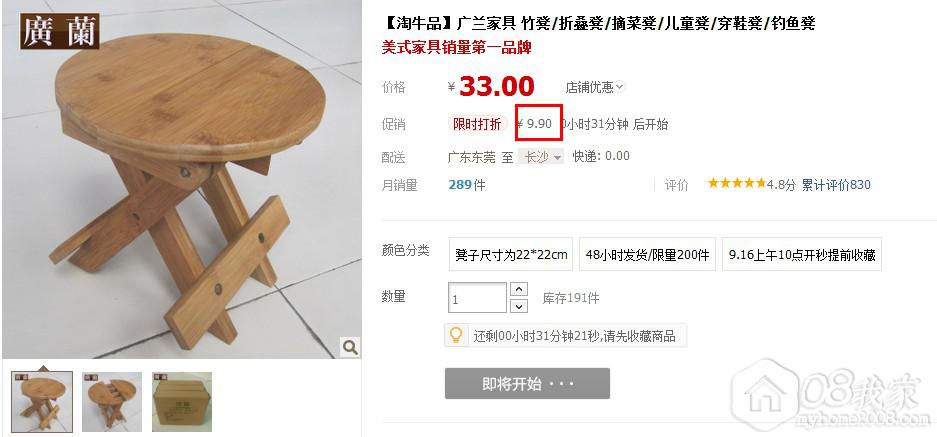Select the cardboard box thumbnail
This screenshot has width=937, height=437.
[x=182, y=402]
